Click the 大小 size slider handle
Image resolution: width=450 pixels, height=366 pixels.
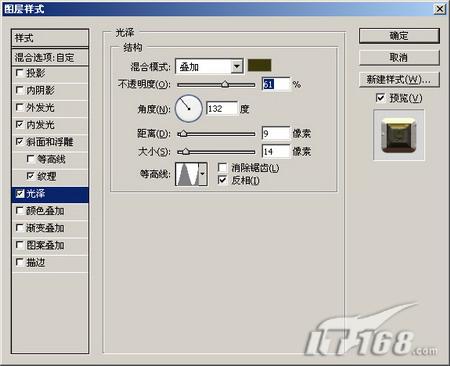point(185,152)
